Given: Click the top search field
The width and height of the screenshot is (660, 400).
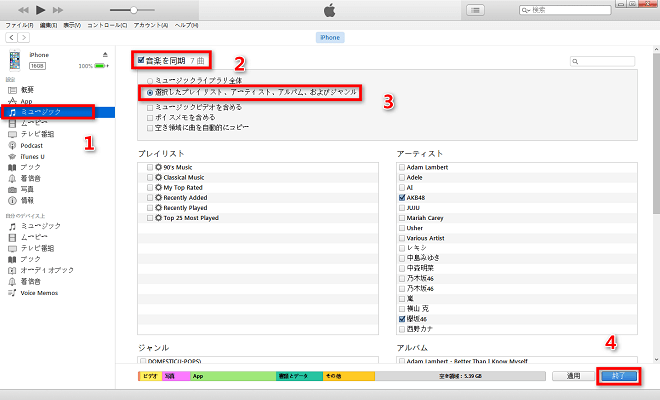Looking at the screenshot, I should pos(565,10).
